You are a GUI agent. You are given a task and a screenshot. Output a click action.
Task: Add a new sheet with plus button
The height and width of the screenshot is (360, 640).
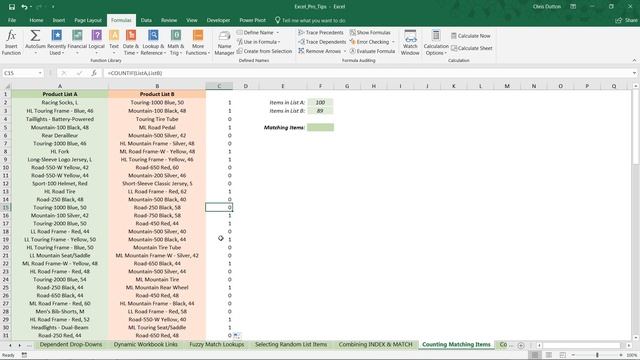click(521, 345)
